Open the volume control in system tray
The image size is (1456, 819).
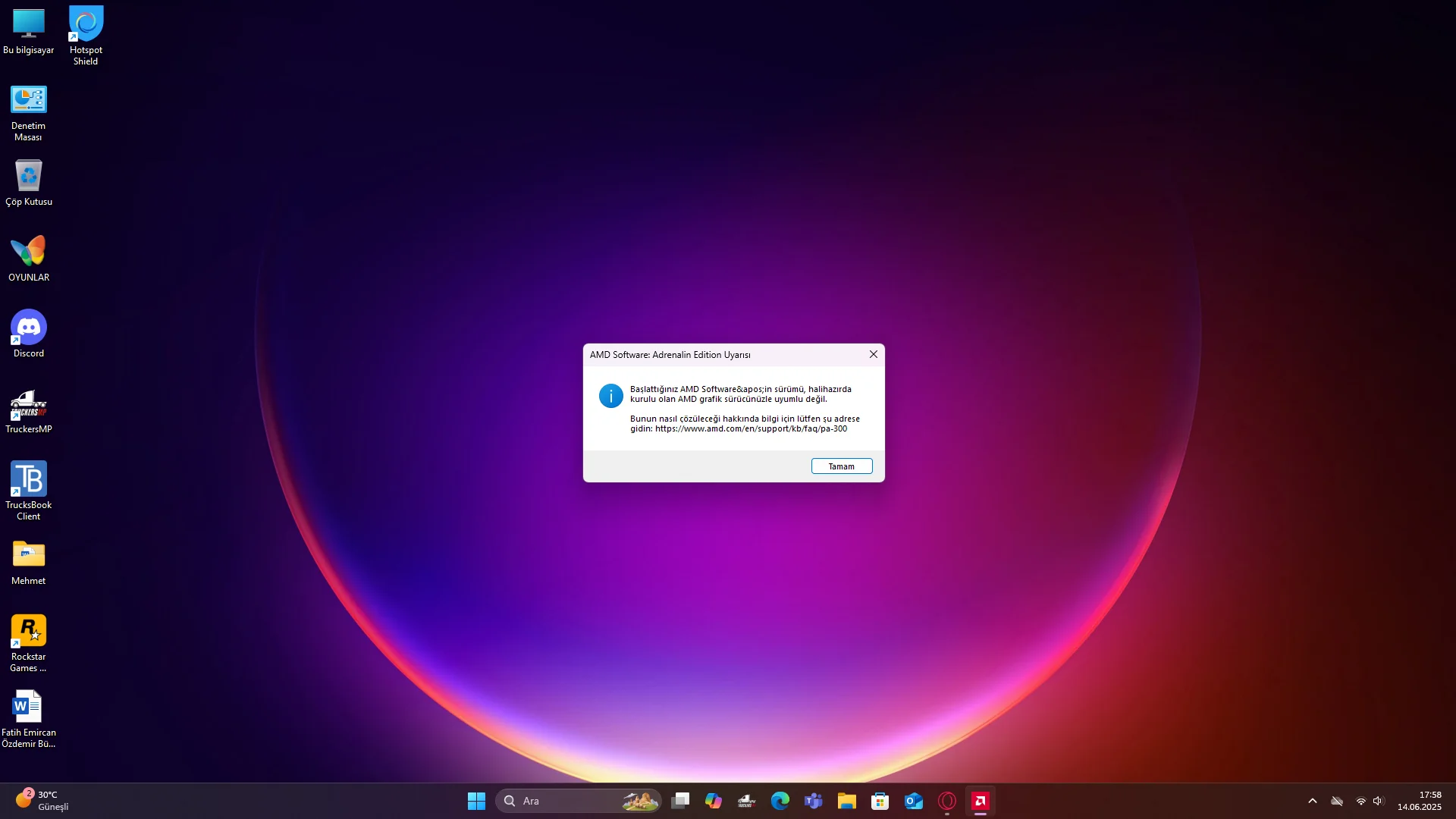[1378, 801]
